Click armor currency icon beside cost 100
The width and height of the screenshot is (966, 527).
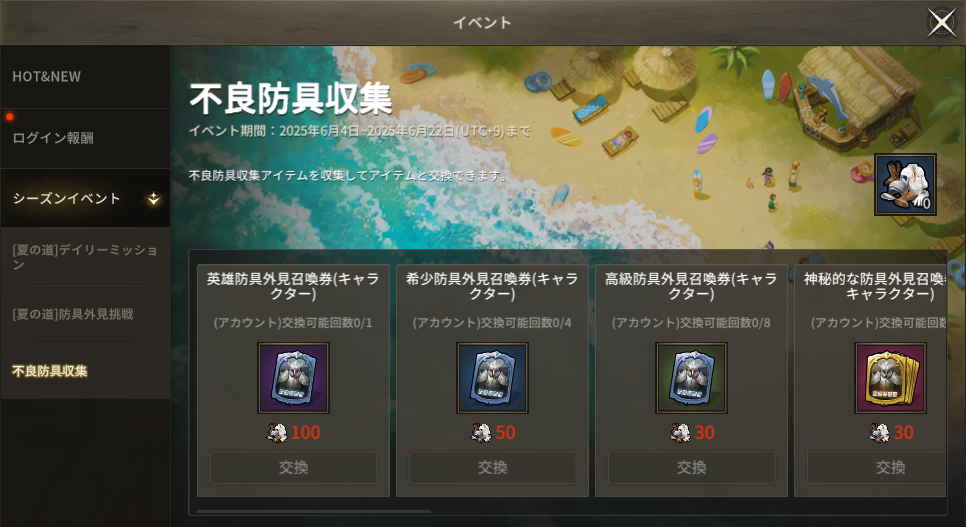click(x=277, y=433)
